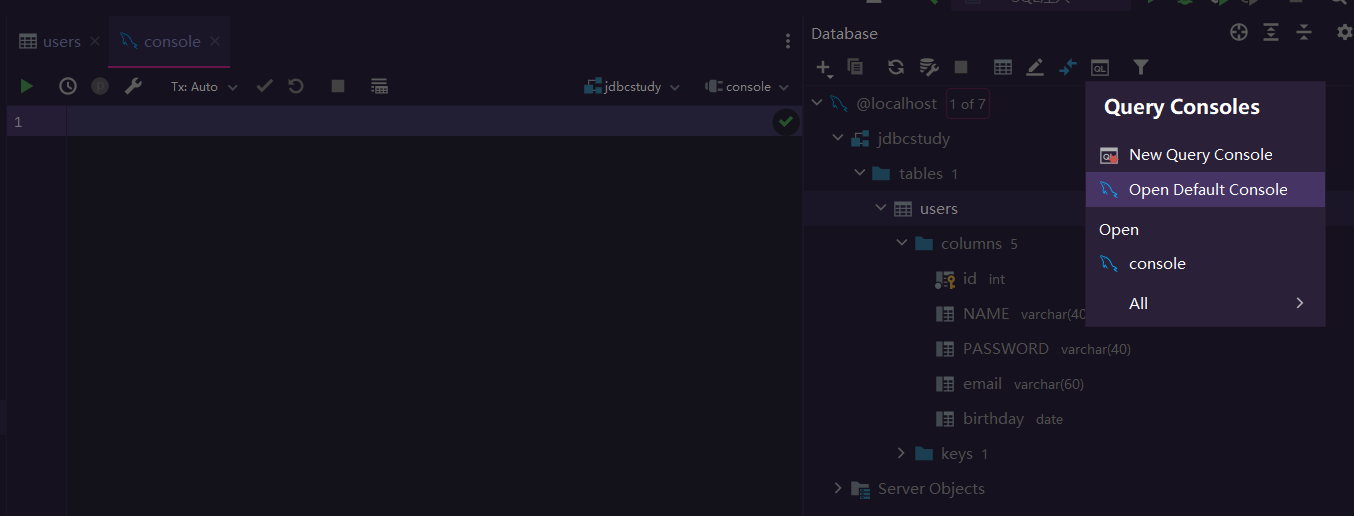Refresh the database tree
1354x516 pixels.
[x=896, y=67]
